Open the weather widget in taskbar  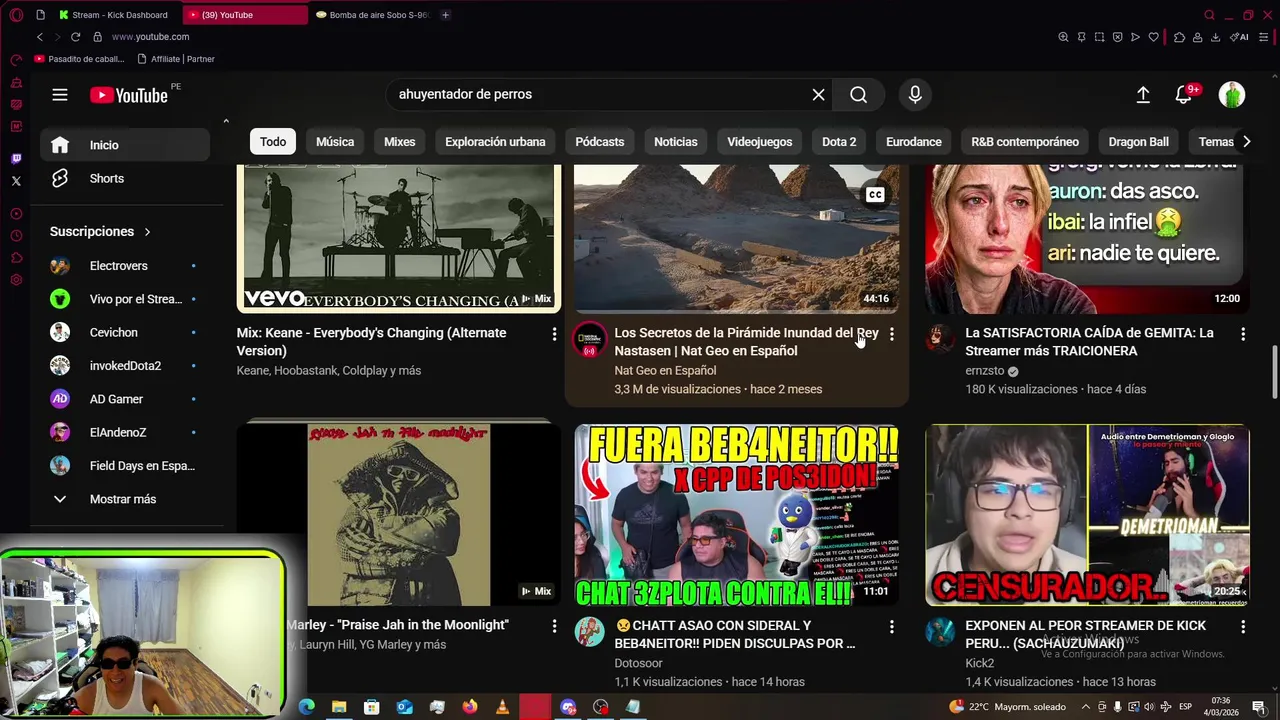[x=1008, y=707]
